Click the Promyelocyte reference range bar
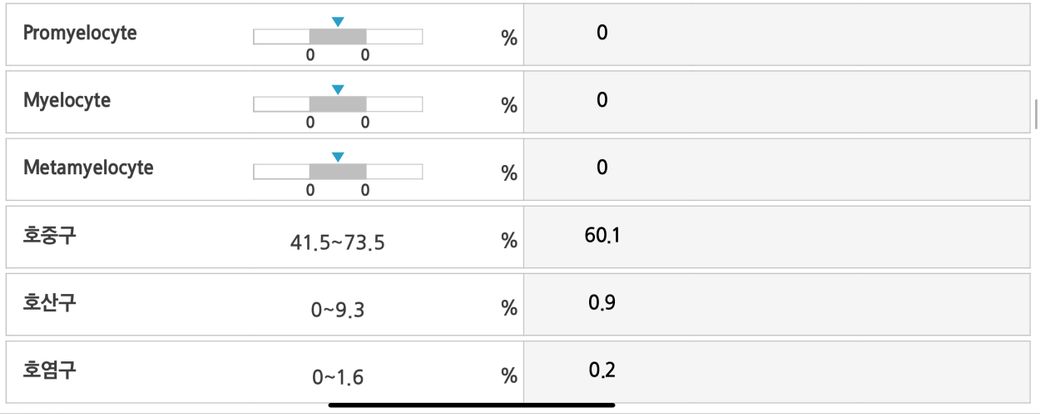This screenshot has width=1040, height=414. 338,37
